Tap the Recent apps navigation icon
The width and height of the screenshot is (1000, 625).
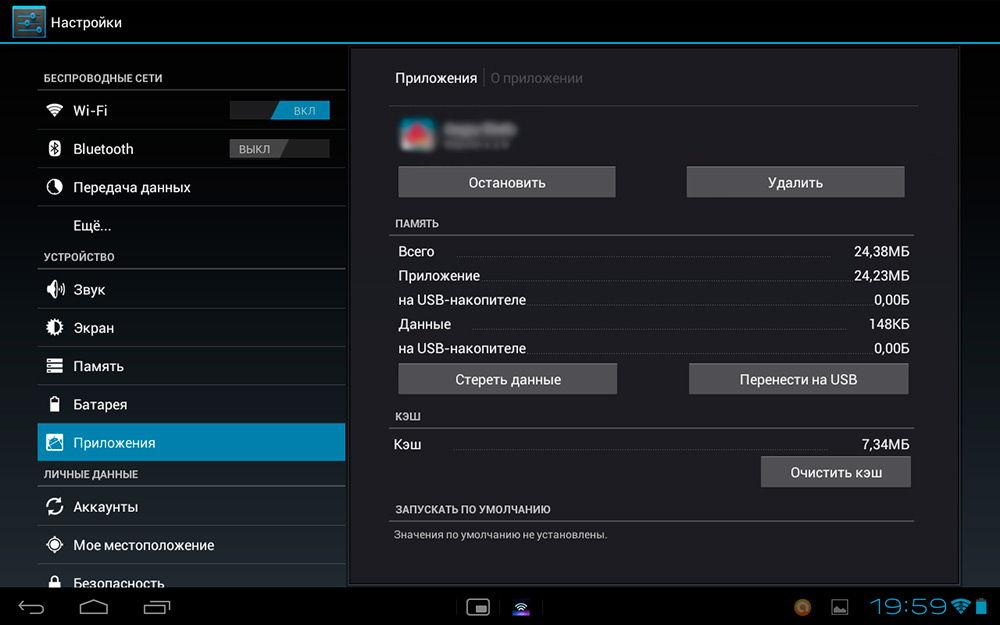click(157, 606)
